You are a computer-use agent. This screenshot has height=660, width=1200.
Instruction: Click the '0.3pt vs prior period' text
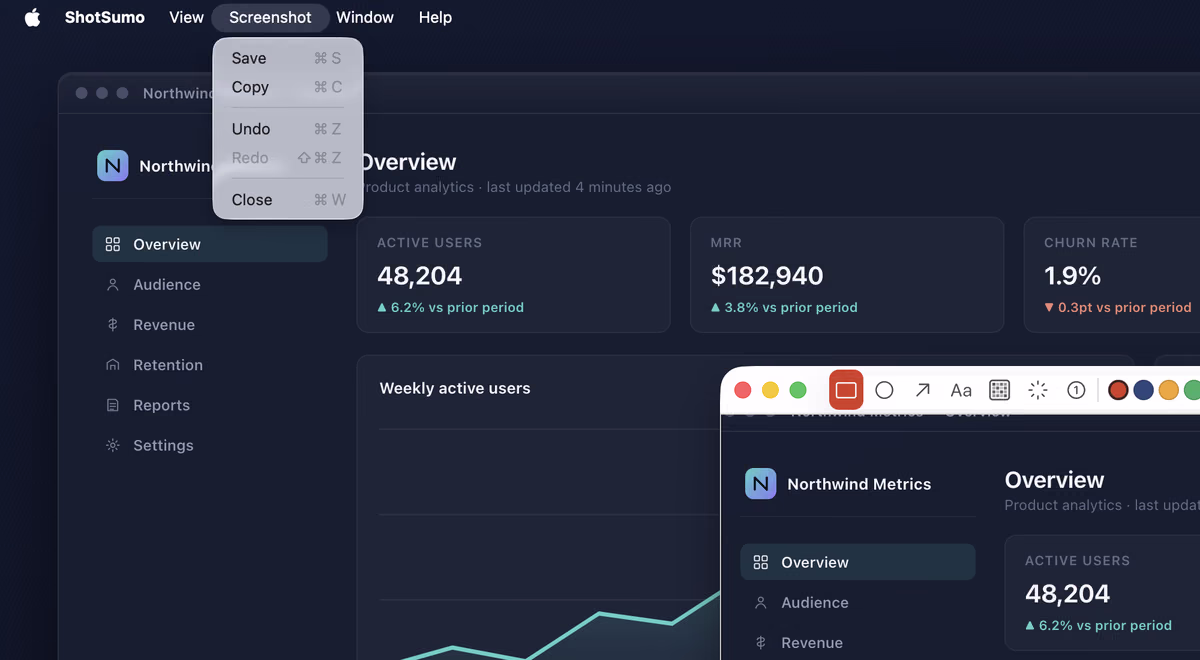[x=1125, y=308]
